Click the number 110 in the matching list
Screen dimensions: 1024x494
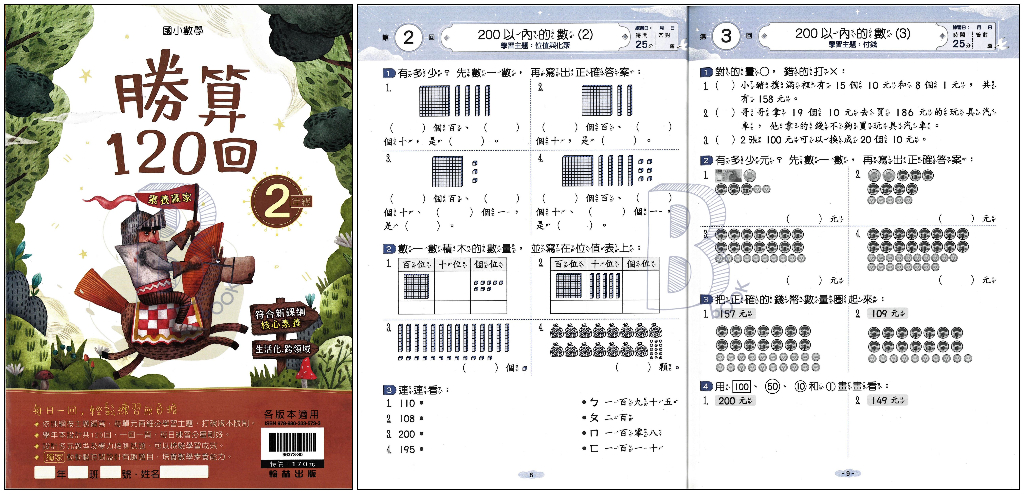click(x=406, y=403)
